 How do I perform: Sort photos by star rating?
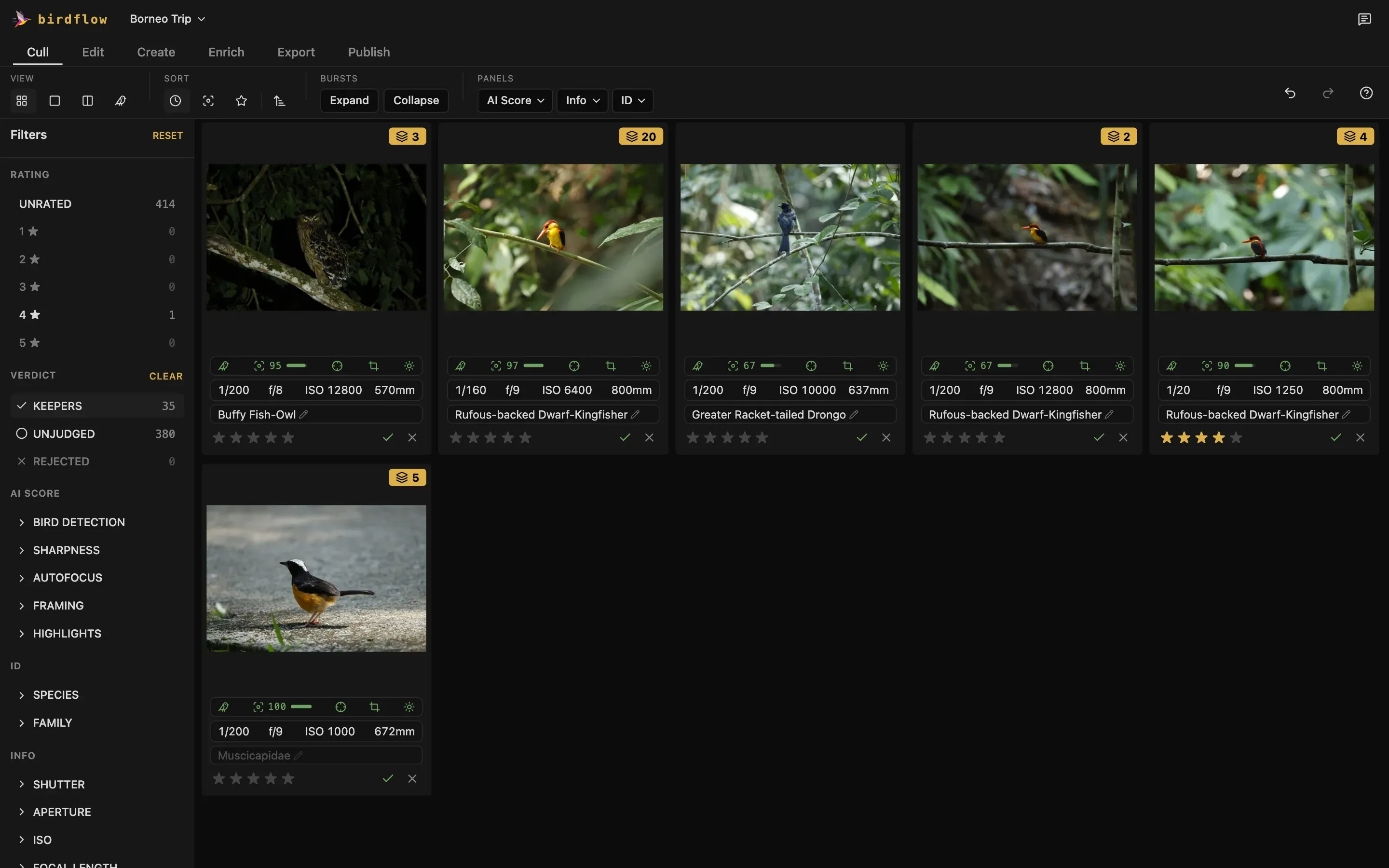(241, 100)
